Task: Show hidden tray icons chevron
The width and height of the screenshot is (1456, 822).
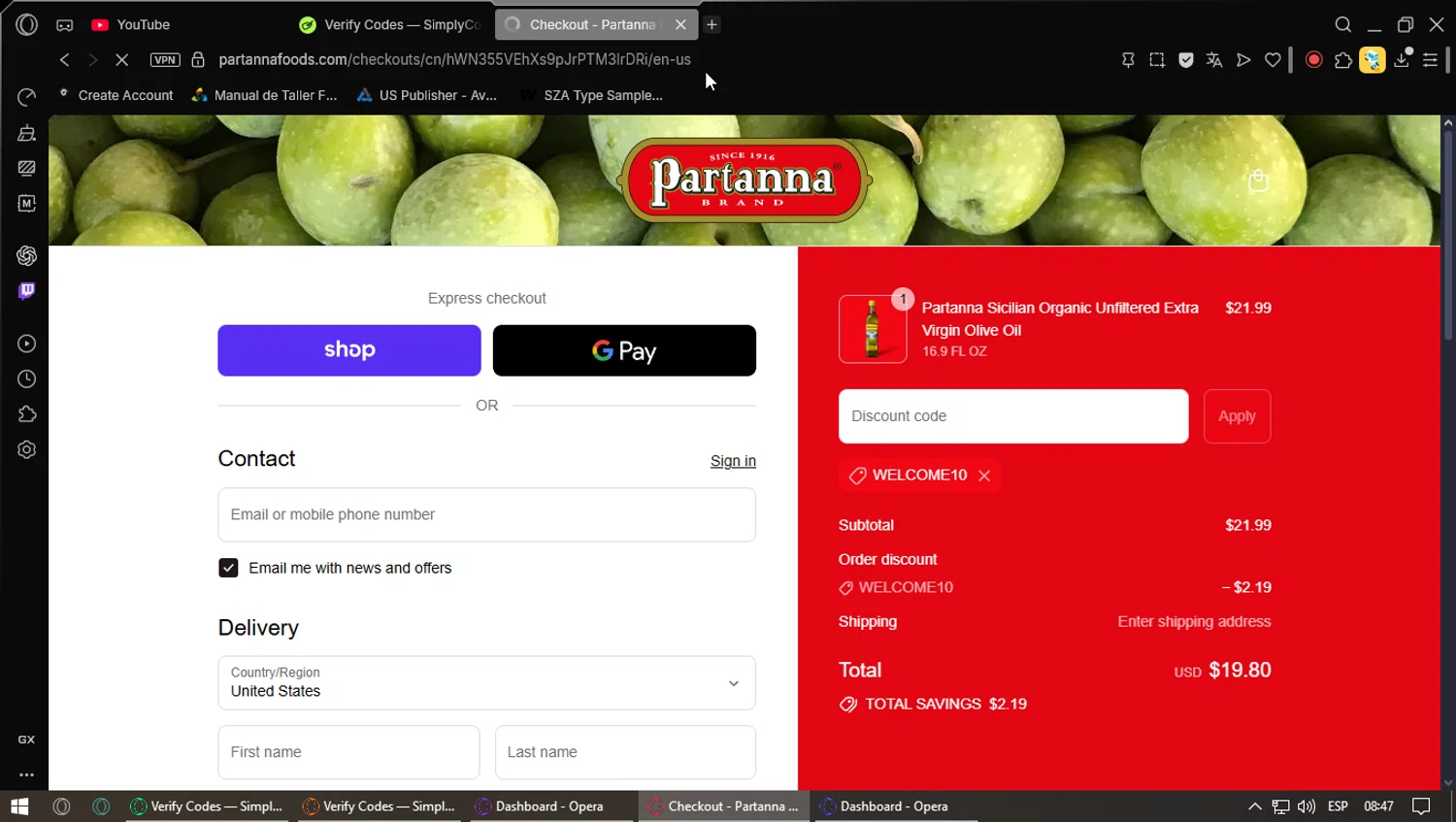Action: point(1254,806)
